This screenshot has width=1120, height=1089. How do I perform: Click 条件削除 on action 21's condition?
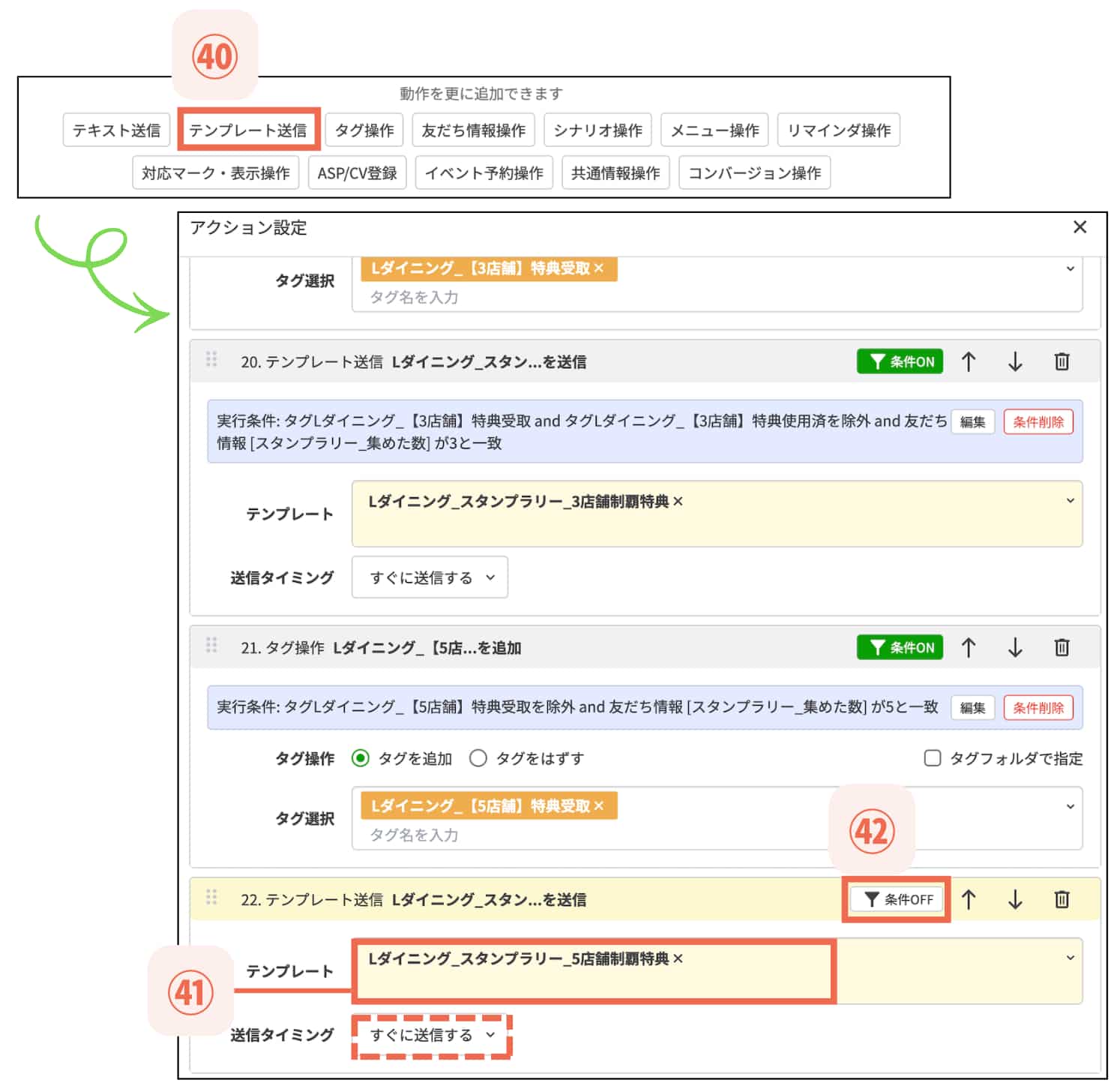[1038, 707]
